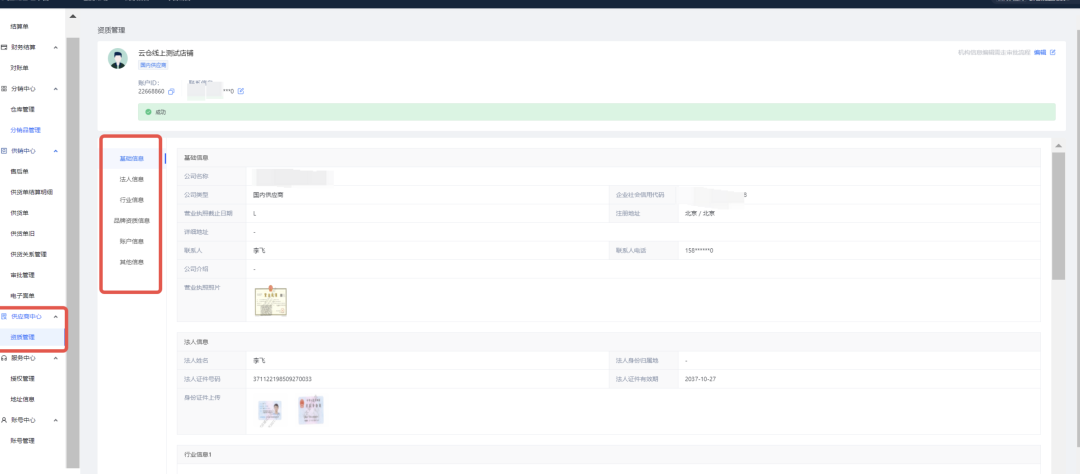Select the 品牌资质信息 section tab

coord(131,220)
